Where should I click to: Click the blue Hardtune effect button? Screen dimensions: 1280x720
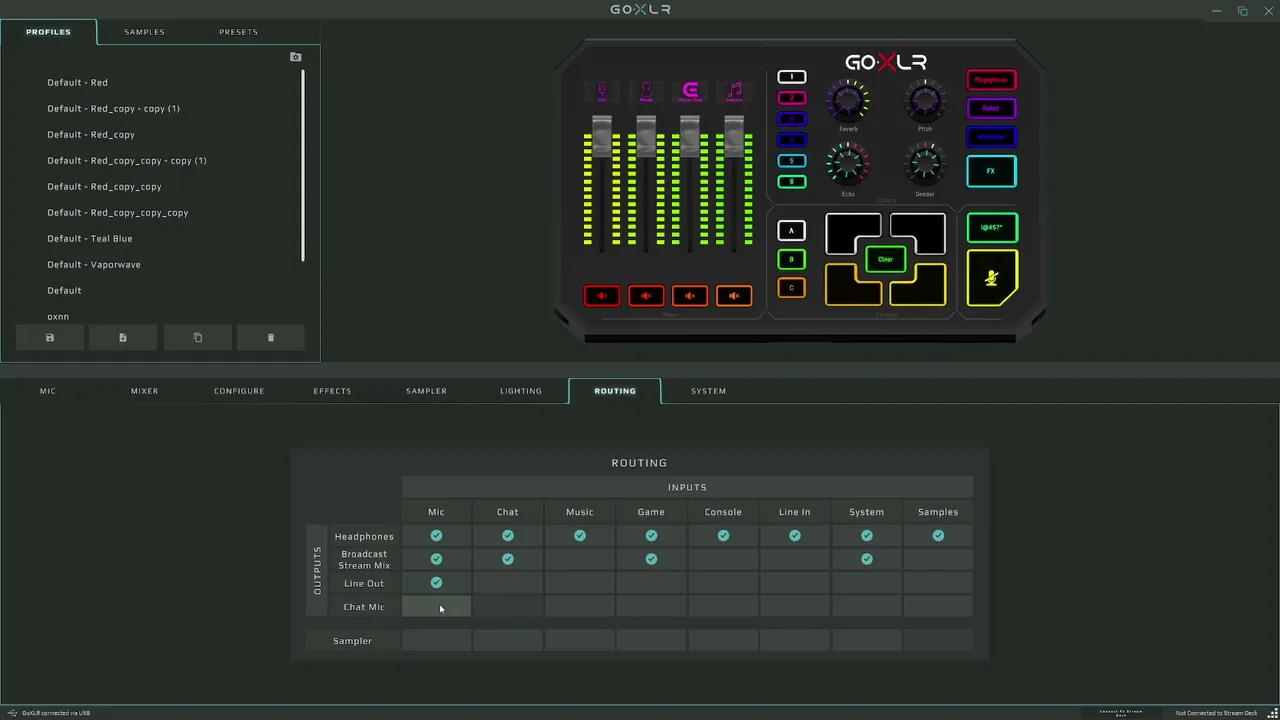pyautogui.click(x=992, y=137)
